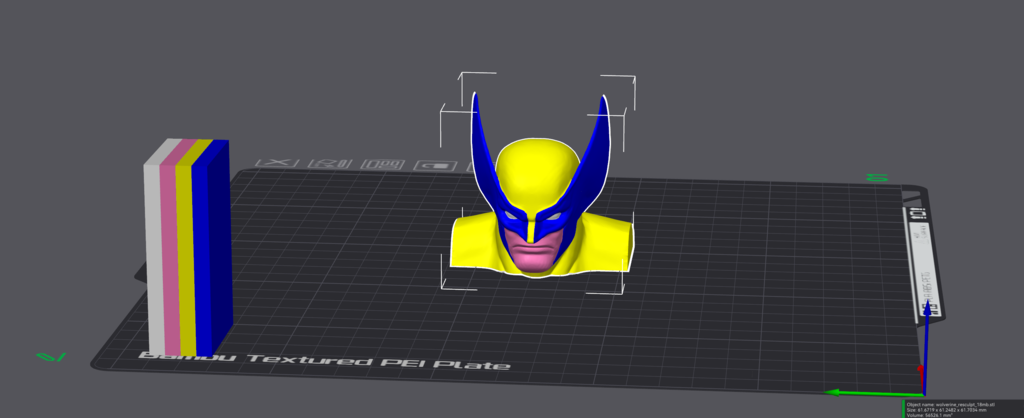Click the plate's auto-arrange icon
The height and width of the screenshot is (418, 1024).
coord(382,165)
